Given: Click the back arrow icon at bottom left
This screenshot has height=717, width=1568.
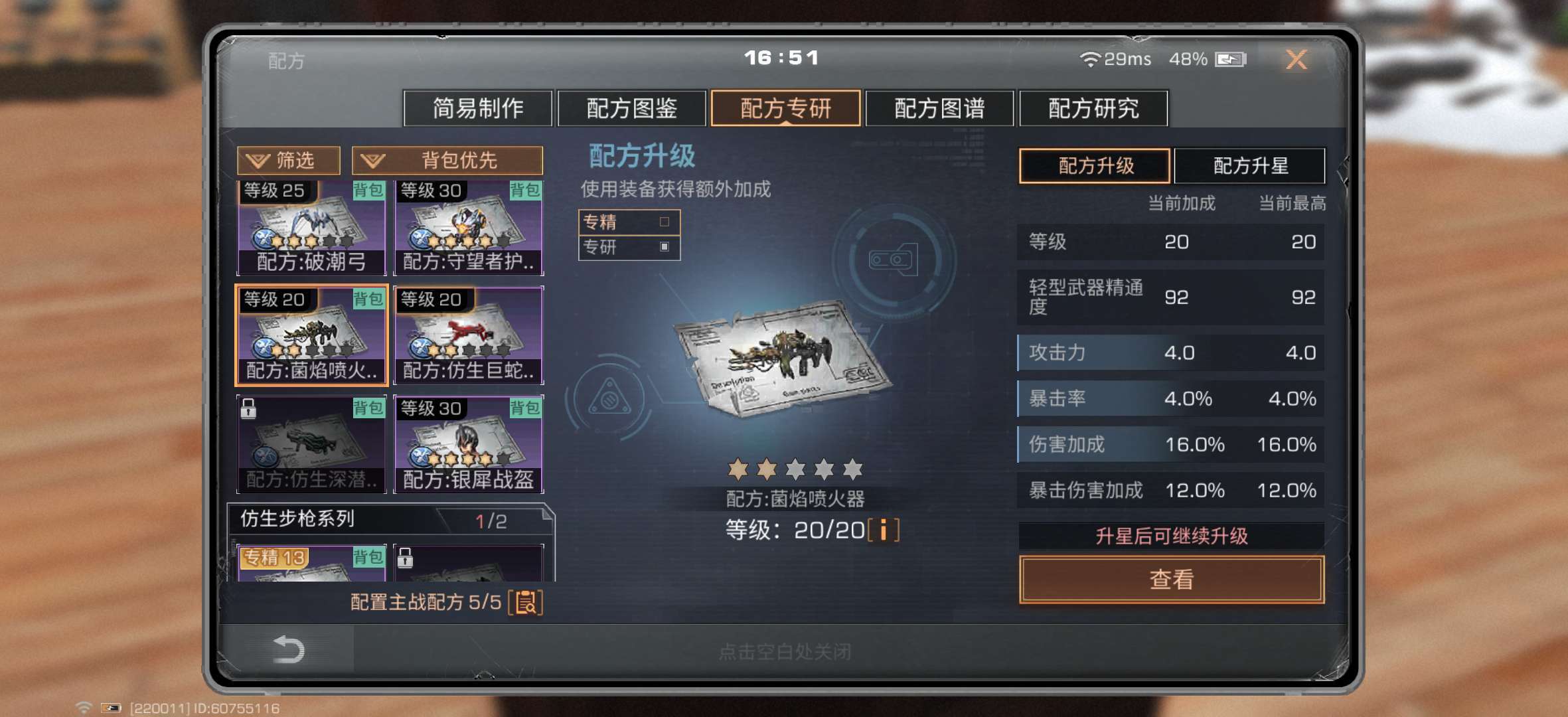Looking at the screenshot, I should tap(289, 649).
